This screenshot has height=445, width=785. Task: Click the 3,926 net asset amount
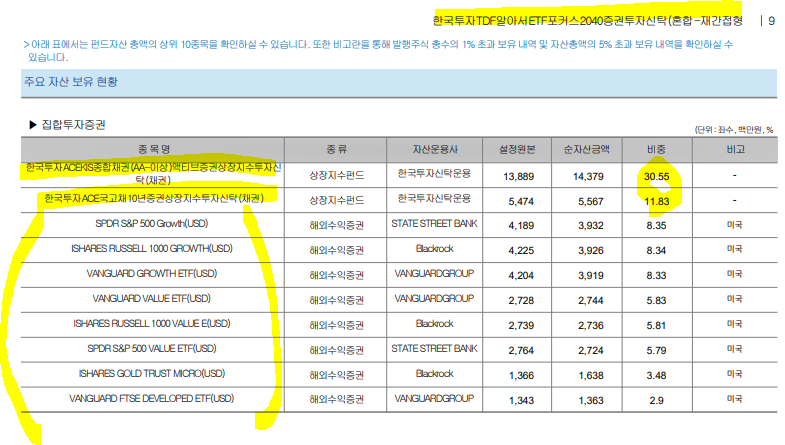[x=591, y=250]
